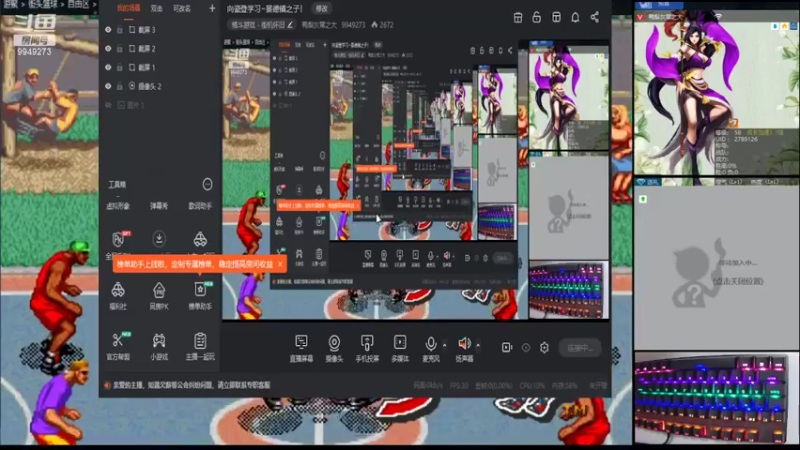Click the 连接中 button

[x=580, y=348]
